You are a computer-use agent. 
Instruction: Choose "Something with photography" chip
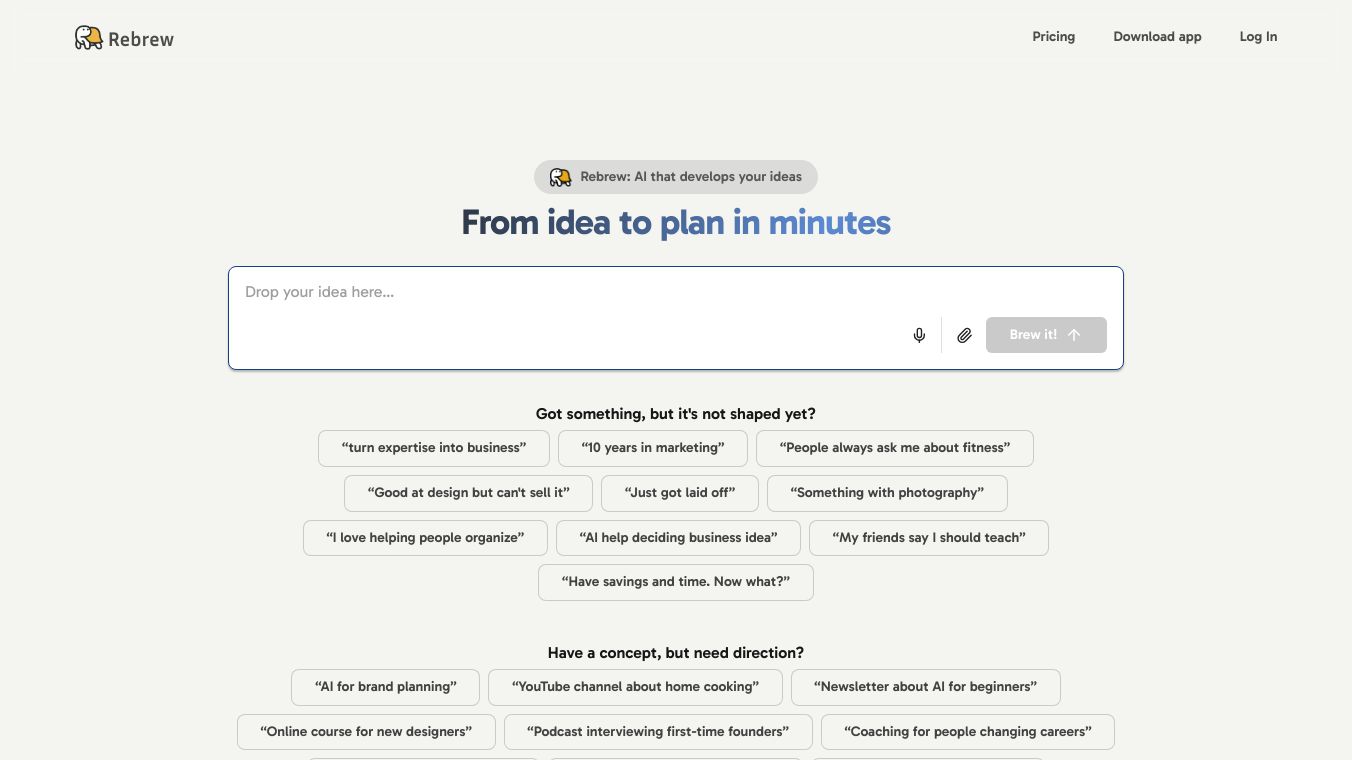[887, 493]
